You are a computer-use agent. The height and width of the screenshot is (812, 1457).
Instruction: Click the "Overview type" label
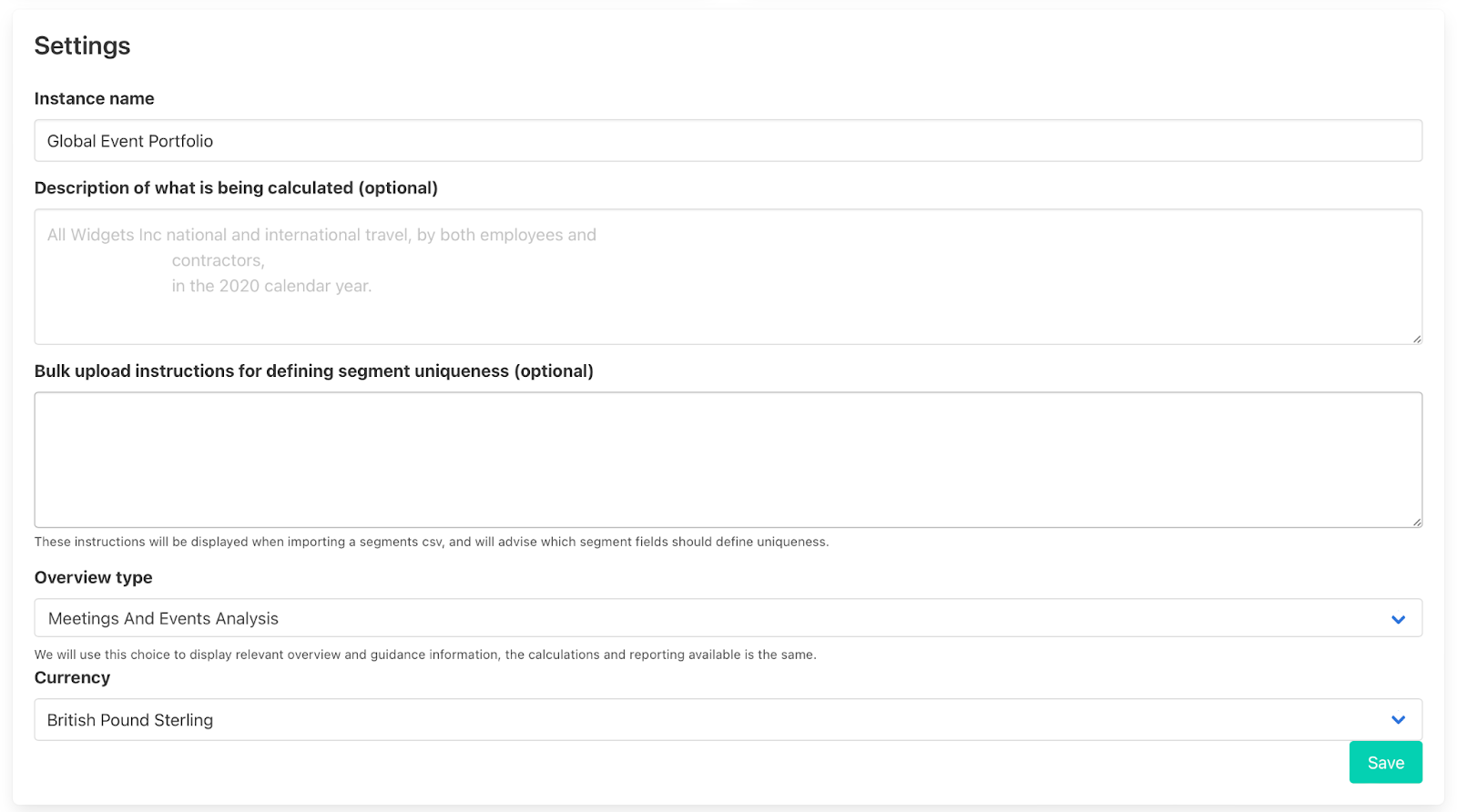click(94, 577)
